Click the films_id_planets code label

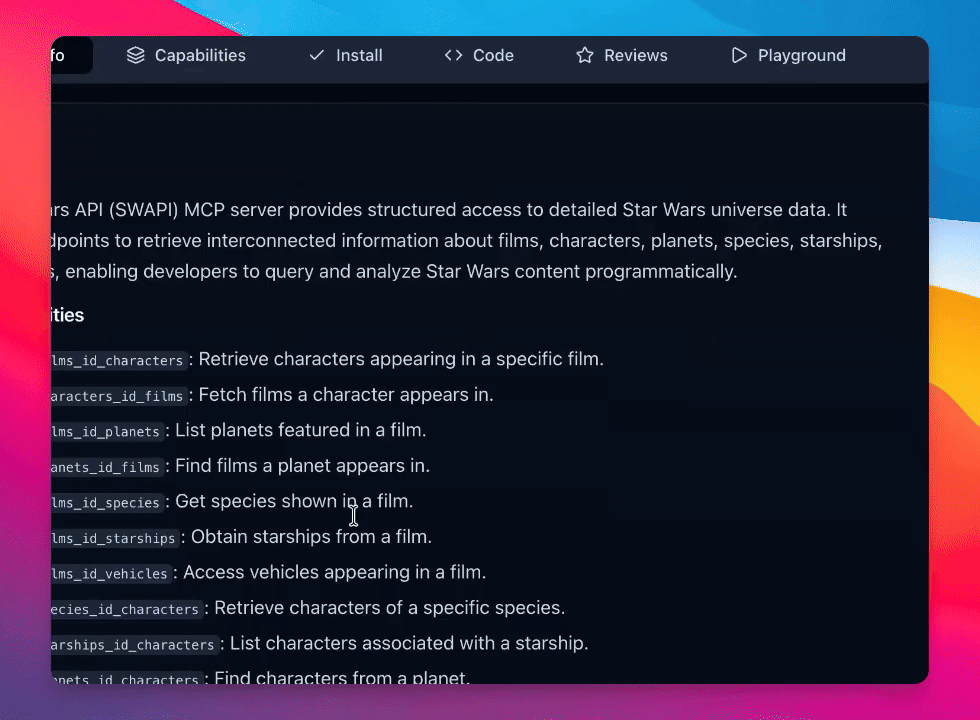(x=107, y=432)
